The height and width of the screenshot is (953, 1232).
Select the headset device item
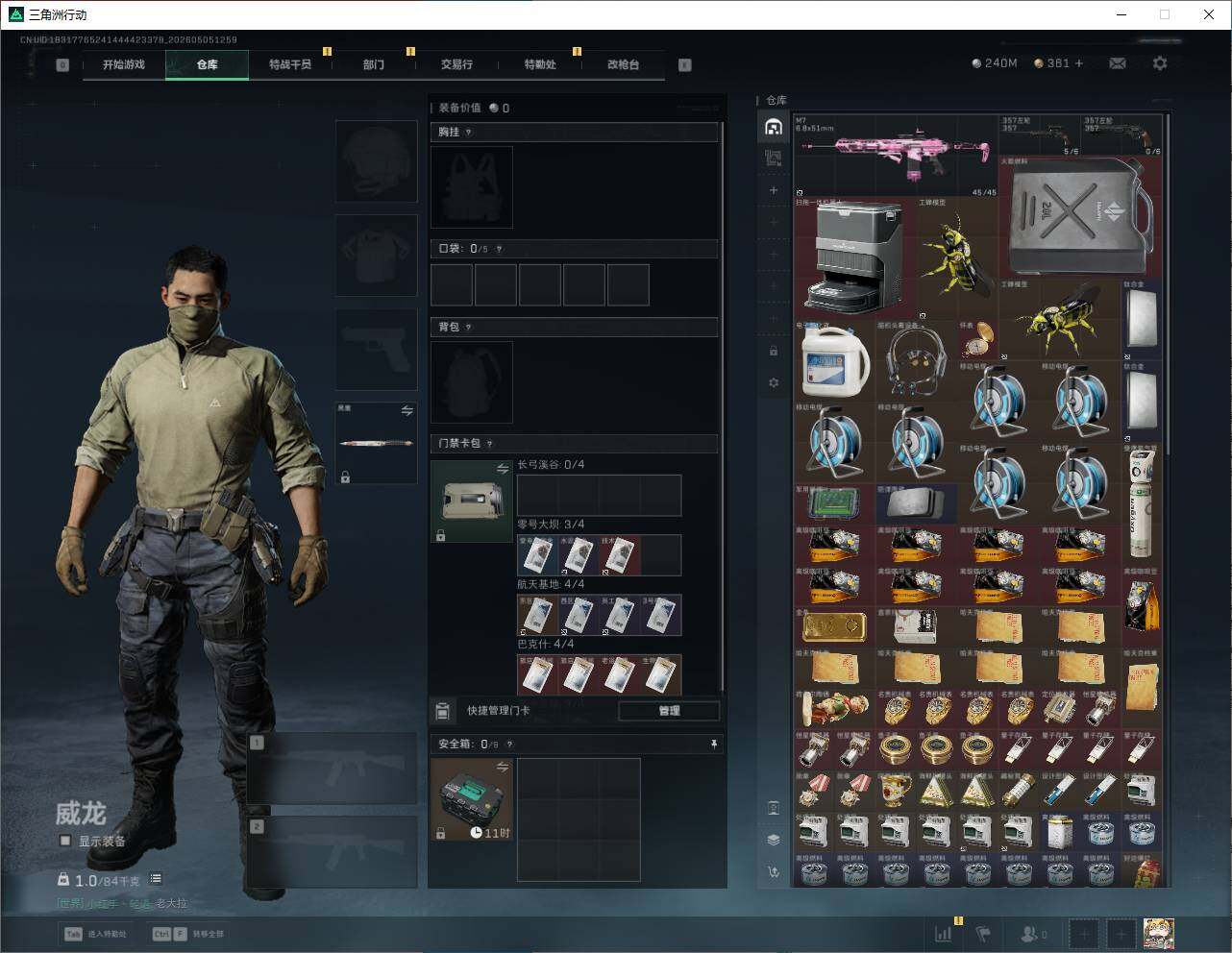point(916,360)
